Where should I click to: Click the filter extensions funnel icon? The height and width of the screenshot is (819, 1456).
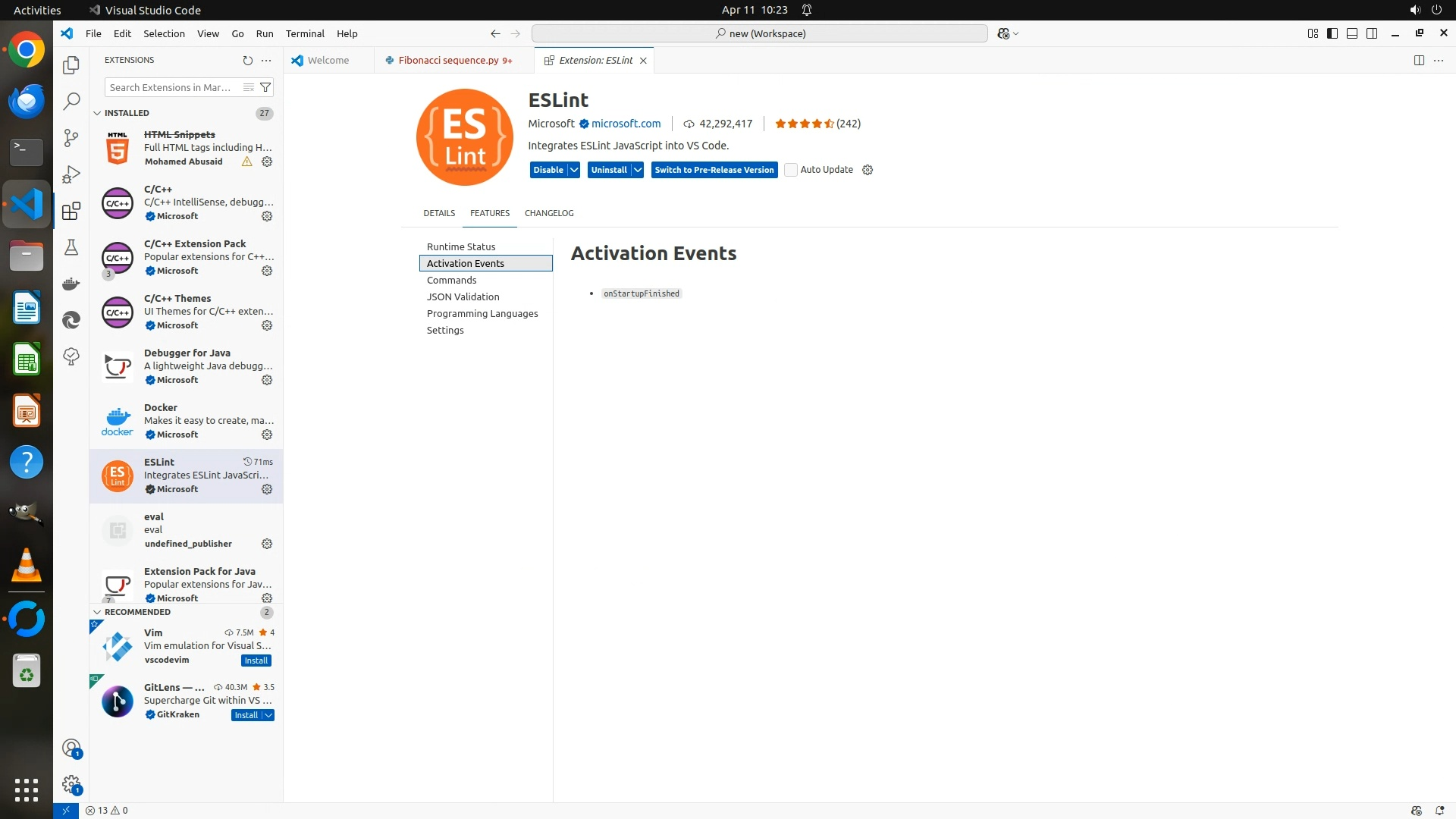265,87
